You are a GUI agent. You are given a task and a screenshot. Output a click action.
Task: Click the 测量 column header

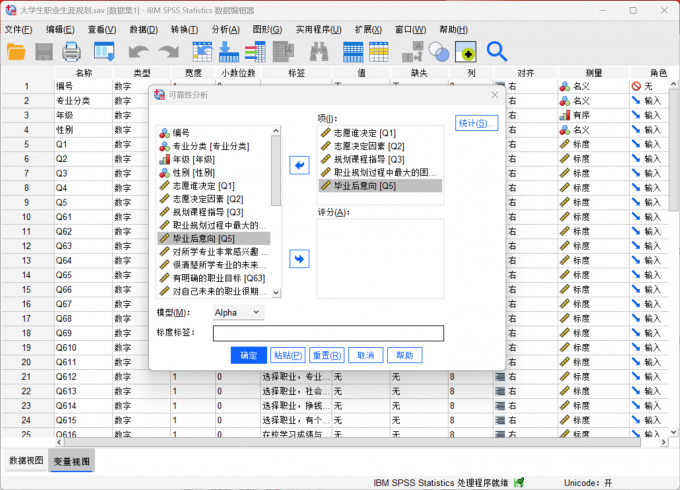pos(594,73)
